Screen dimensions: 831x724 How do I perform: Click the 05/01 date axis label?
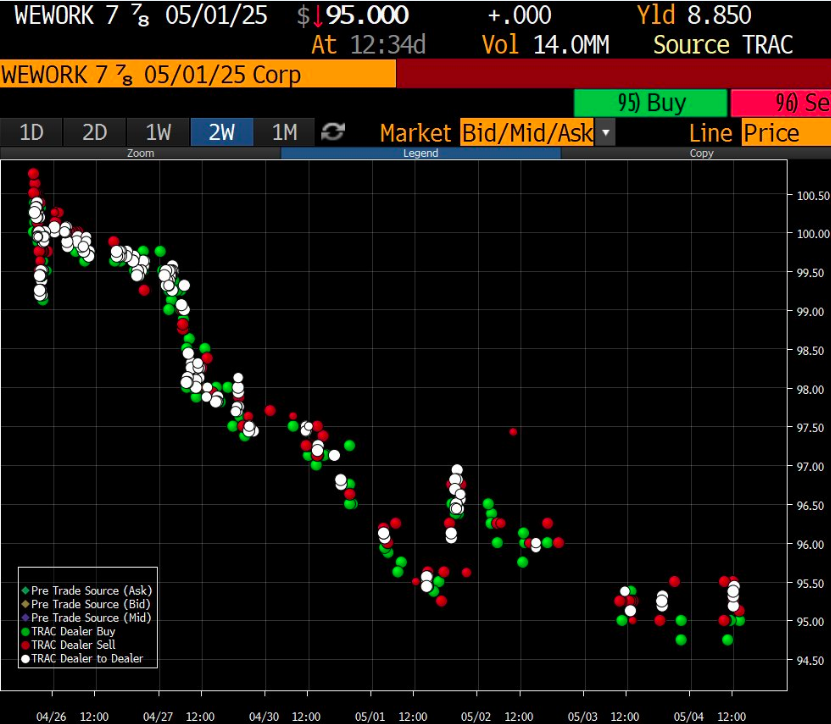pyautogui.click(x=370, y=717)
